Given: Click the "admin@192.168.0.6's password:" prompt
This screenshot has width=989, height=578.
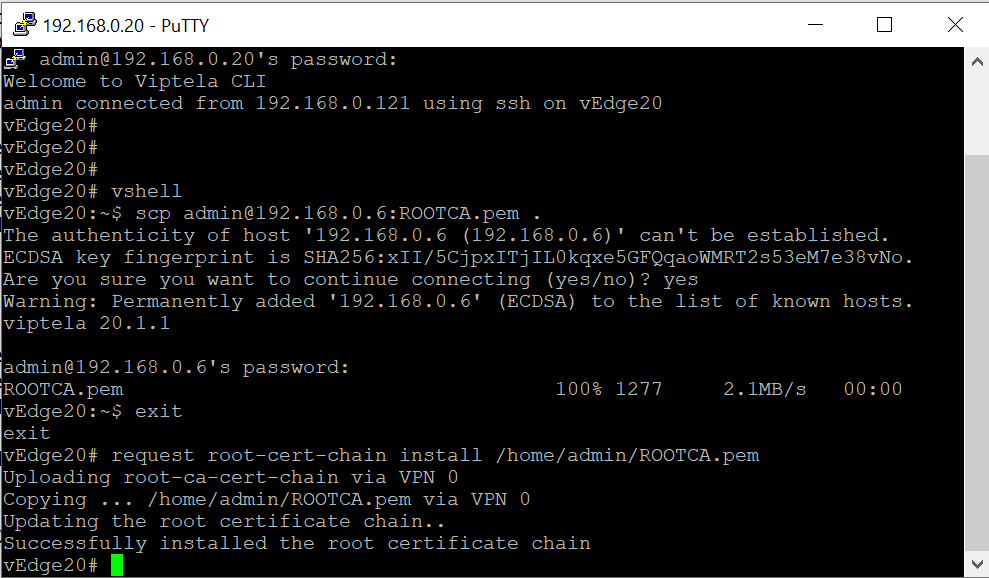Looking at the screenshot, I should 177,367.
